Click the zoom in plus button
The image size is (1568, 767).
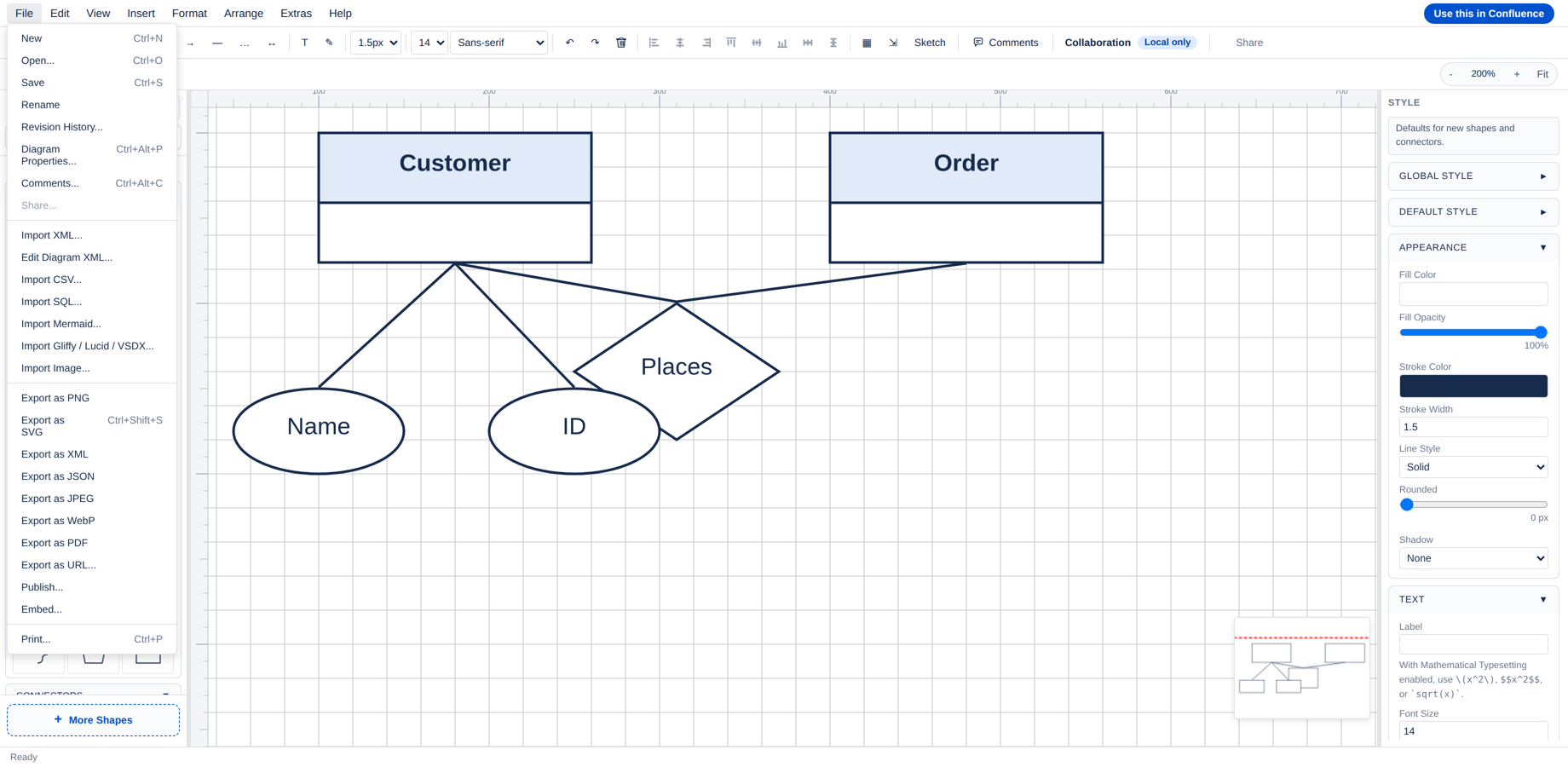(x=1517, y=74)
